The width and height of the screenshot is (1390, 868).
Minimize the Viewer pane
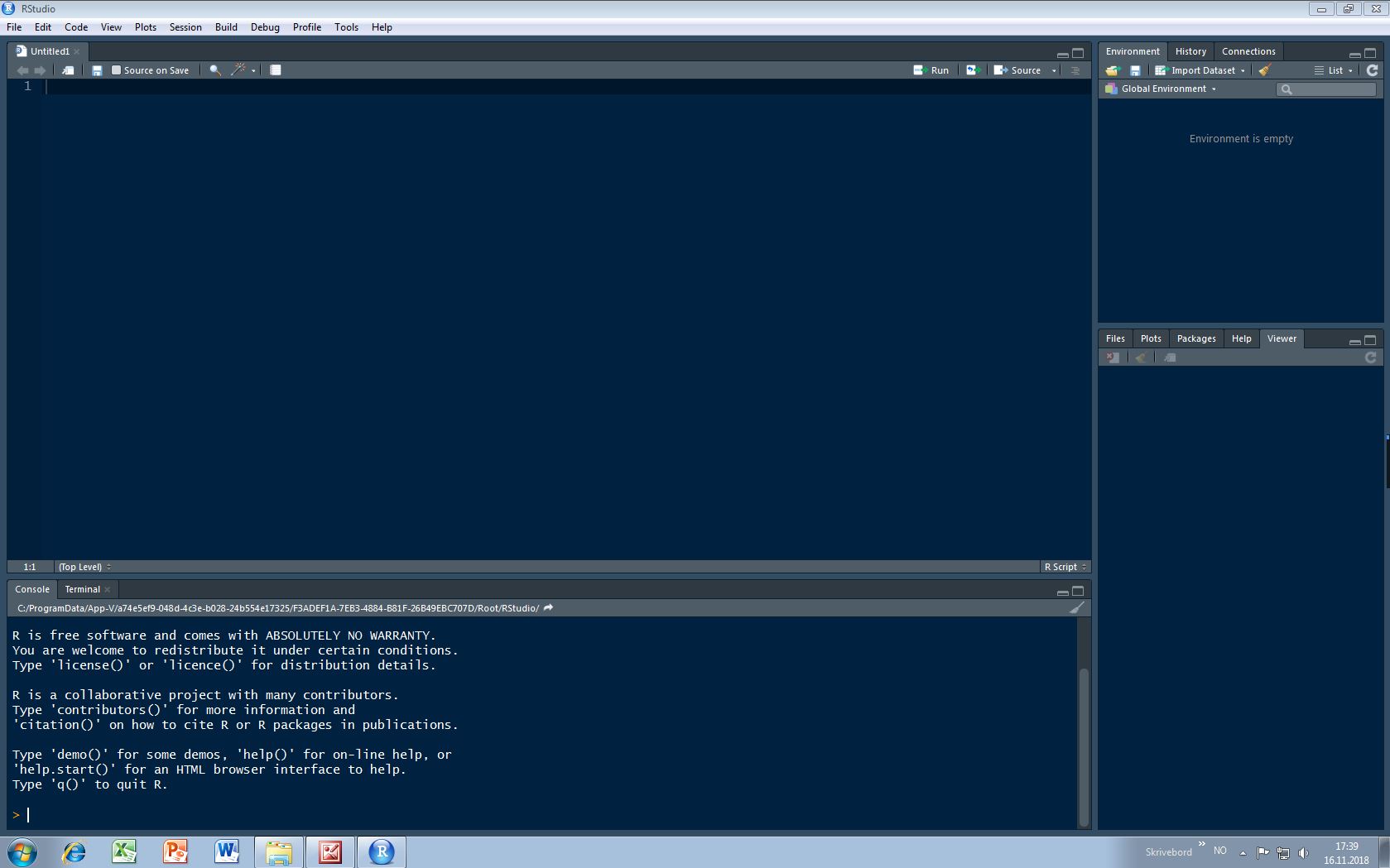pos(1354,341)
